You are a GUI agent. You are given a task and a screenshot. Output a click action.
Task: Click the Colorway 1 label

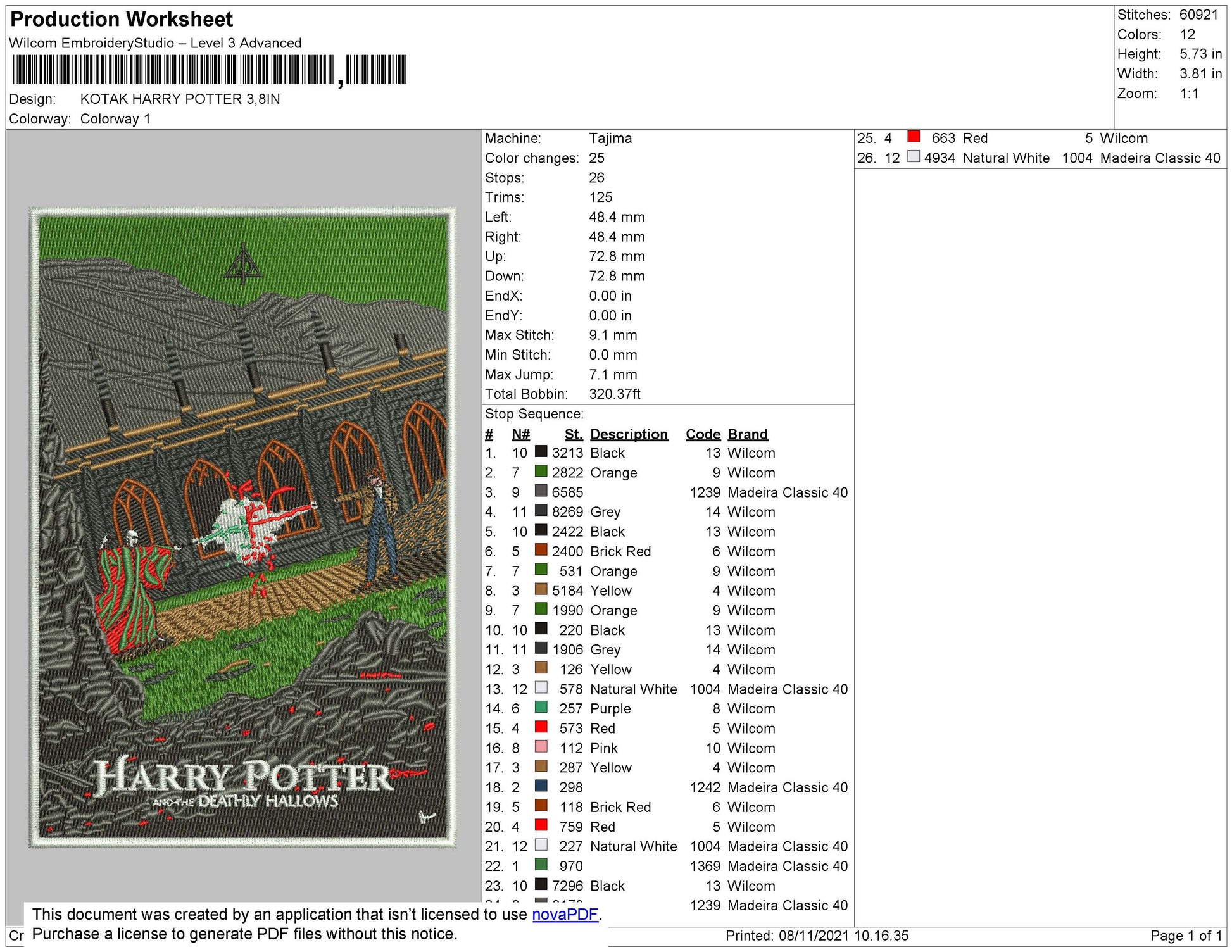tap(116, 118)
